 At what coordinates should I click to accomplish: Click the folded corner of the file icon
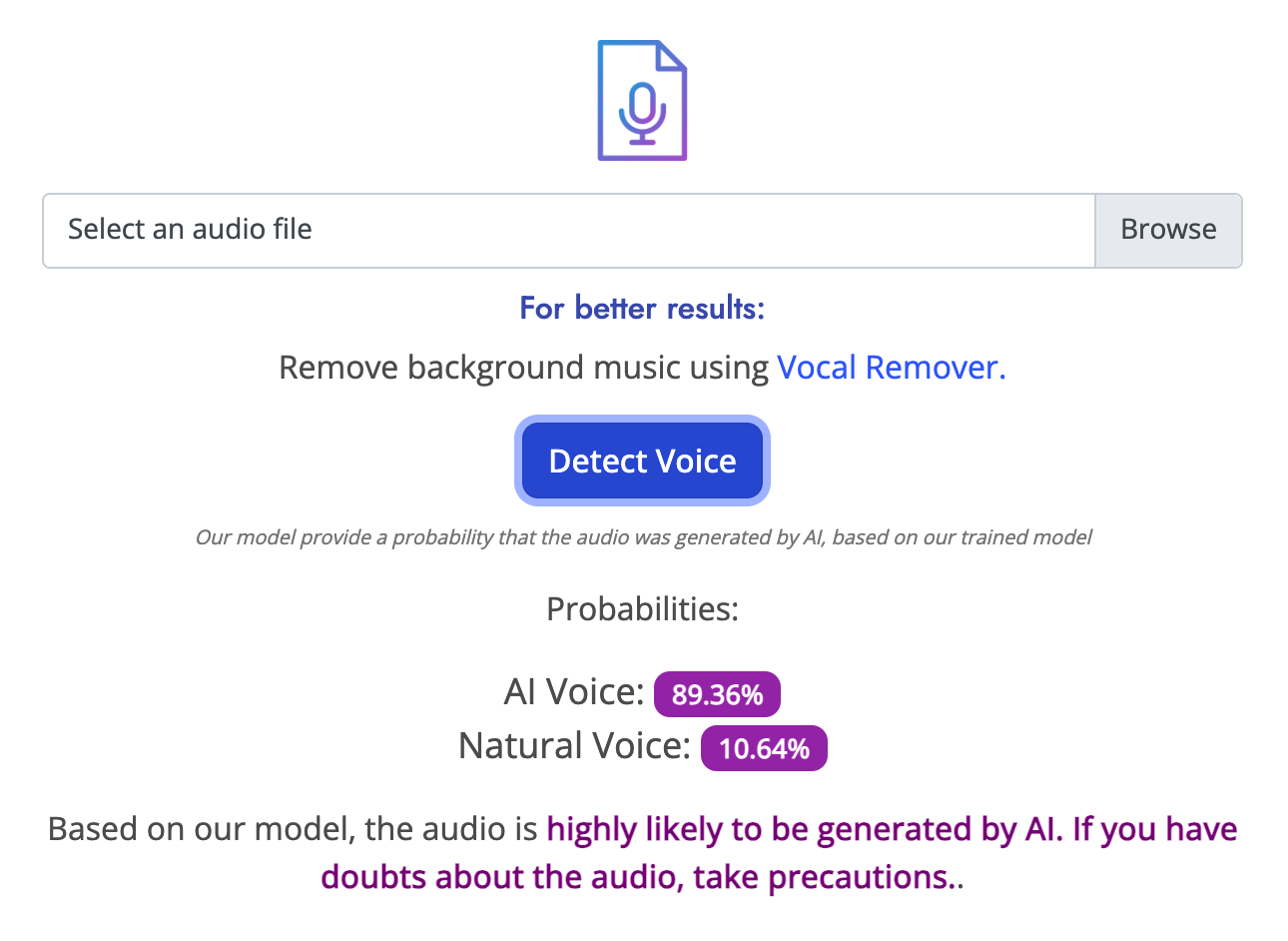click(673, 56)
